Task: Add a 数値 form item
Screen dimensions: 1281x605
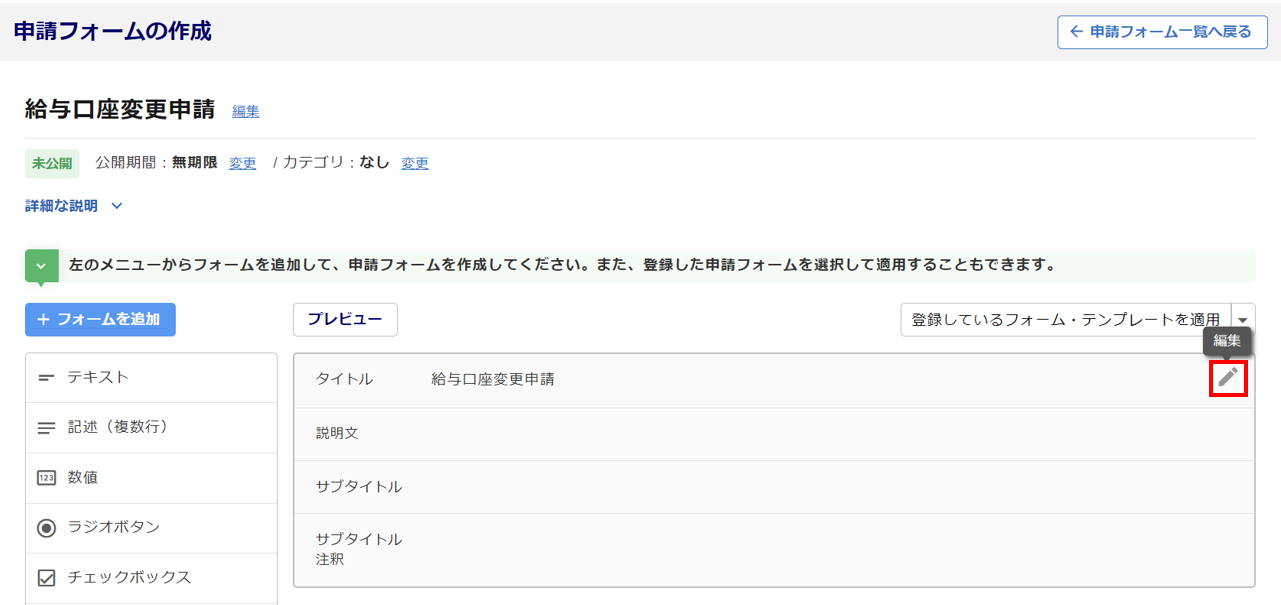Action: pyautogui.click(x=83, y=478)
